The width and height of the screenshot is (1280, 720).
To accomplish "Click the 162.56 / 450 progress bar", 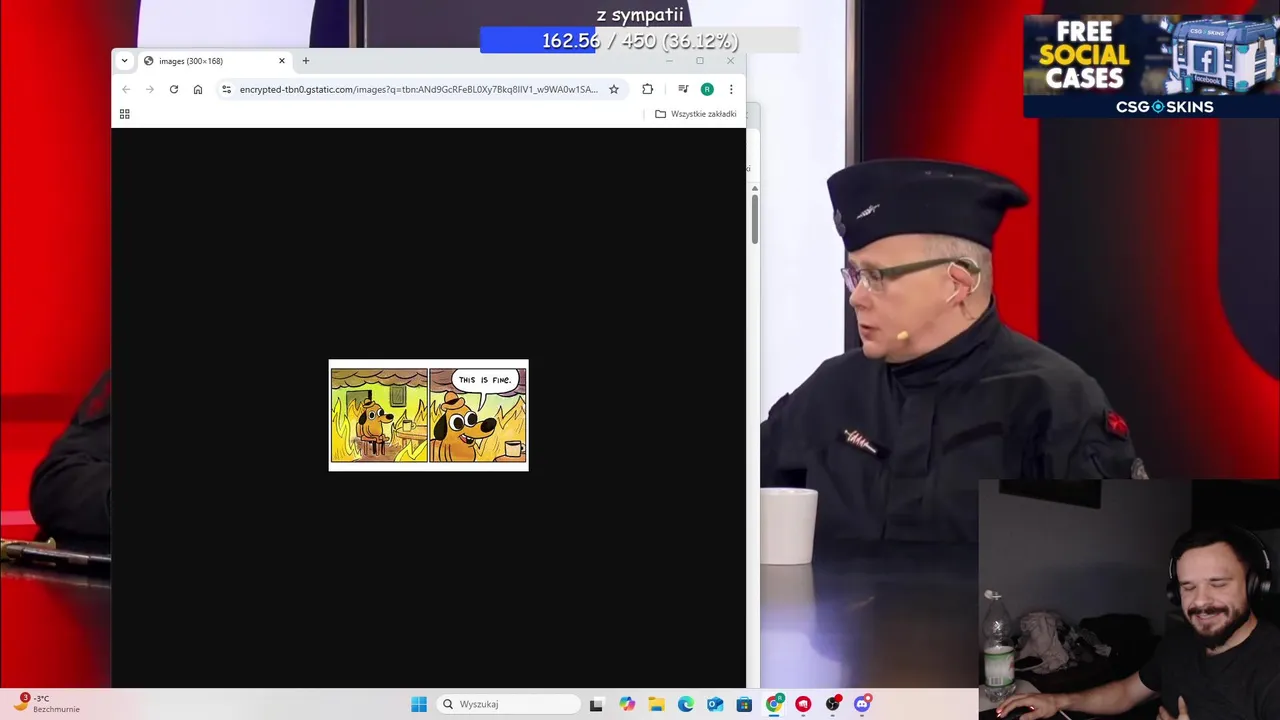I will (640, 41).
